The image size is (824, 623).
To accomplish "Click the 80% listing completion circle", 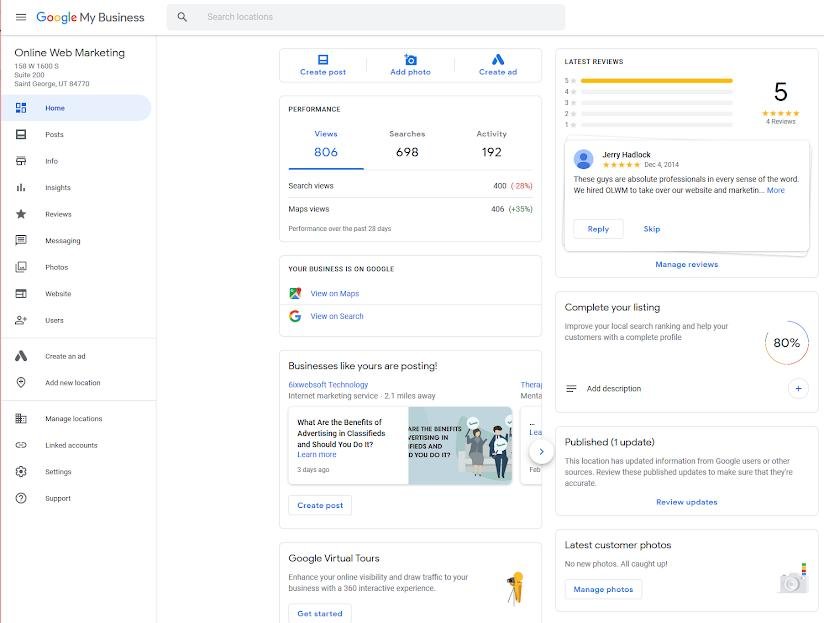I will click(x=786, y=342).
